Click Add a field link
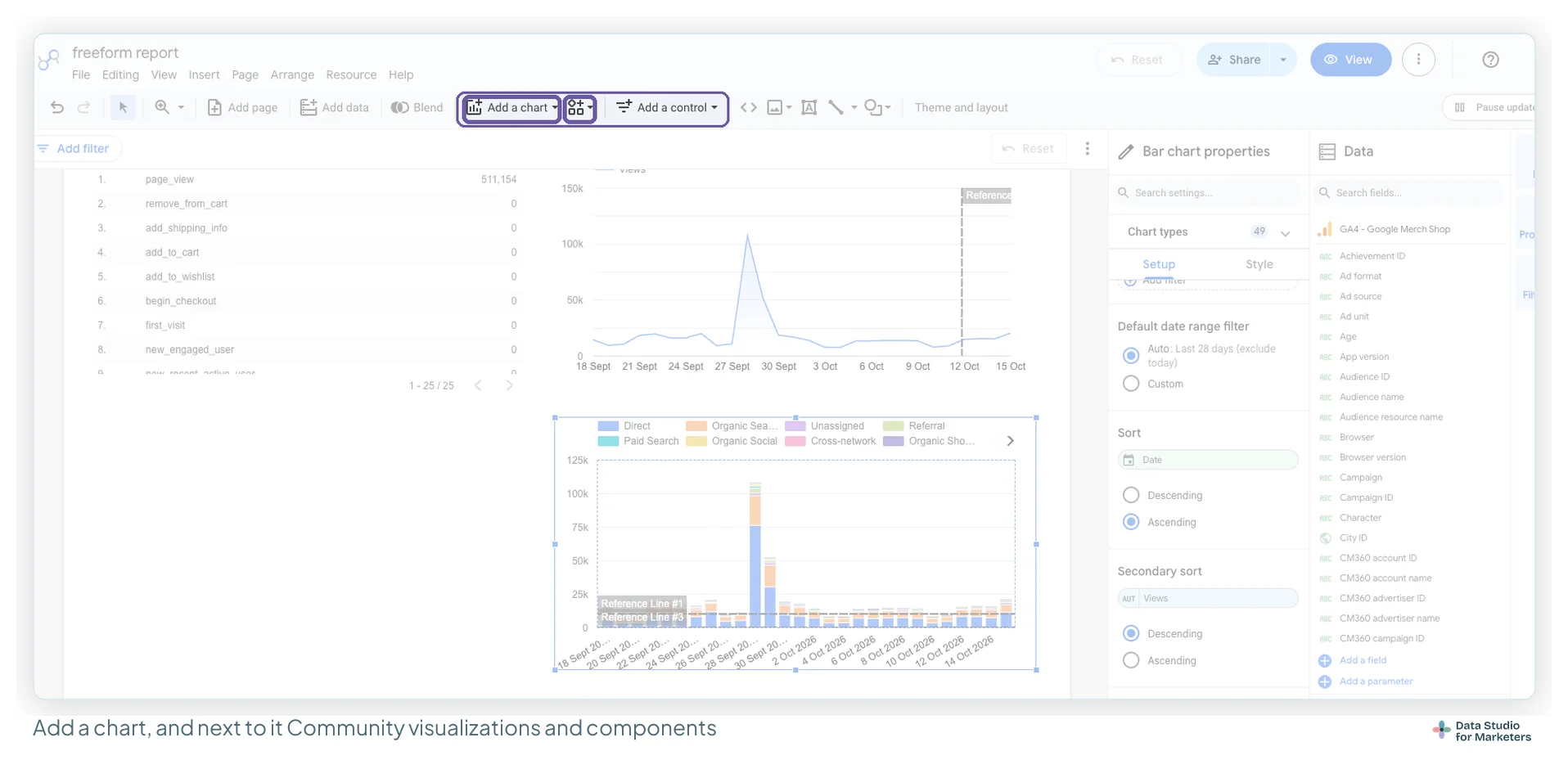Viewport: 1568px width, 760px height. point(1363,660)
